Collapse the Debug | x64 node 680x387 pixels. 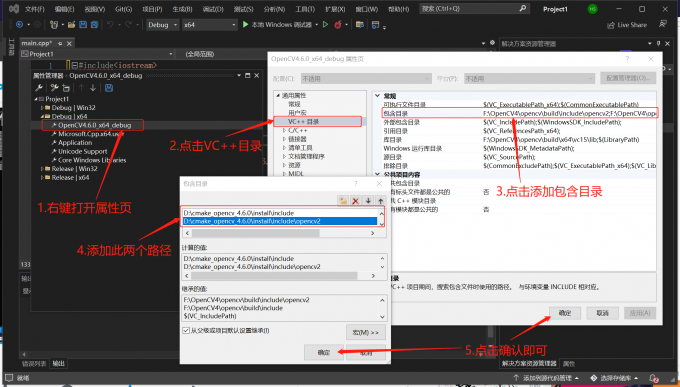[42, 116]
